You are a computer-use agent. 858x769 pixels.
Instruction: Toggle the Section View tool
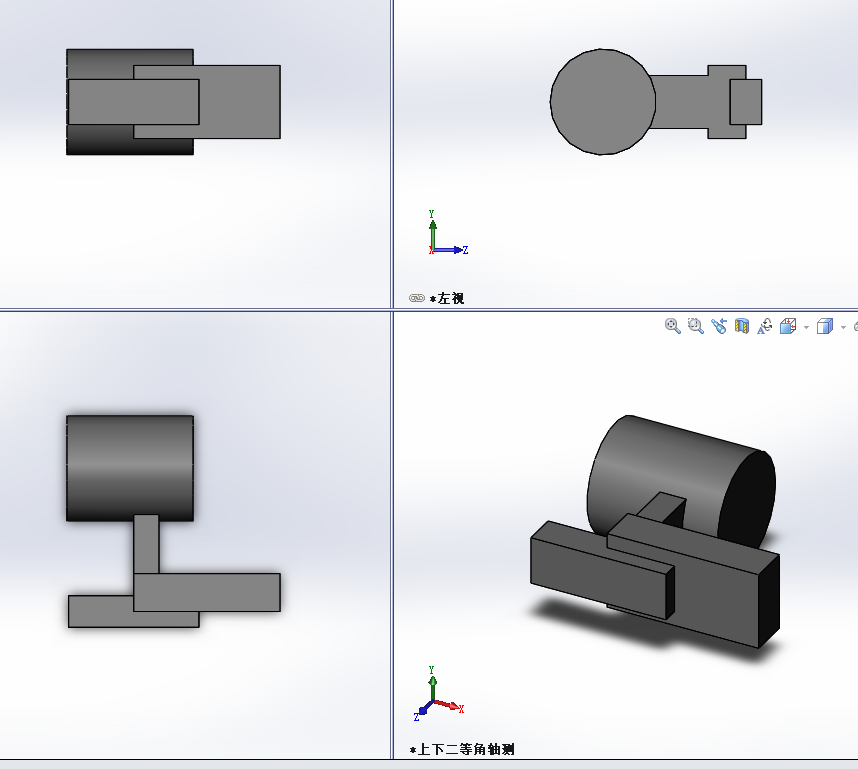coord(741,326)
